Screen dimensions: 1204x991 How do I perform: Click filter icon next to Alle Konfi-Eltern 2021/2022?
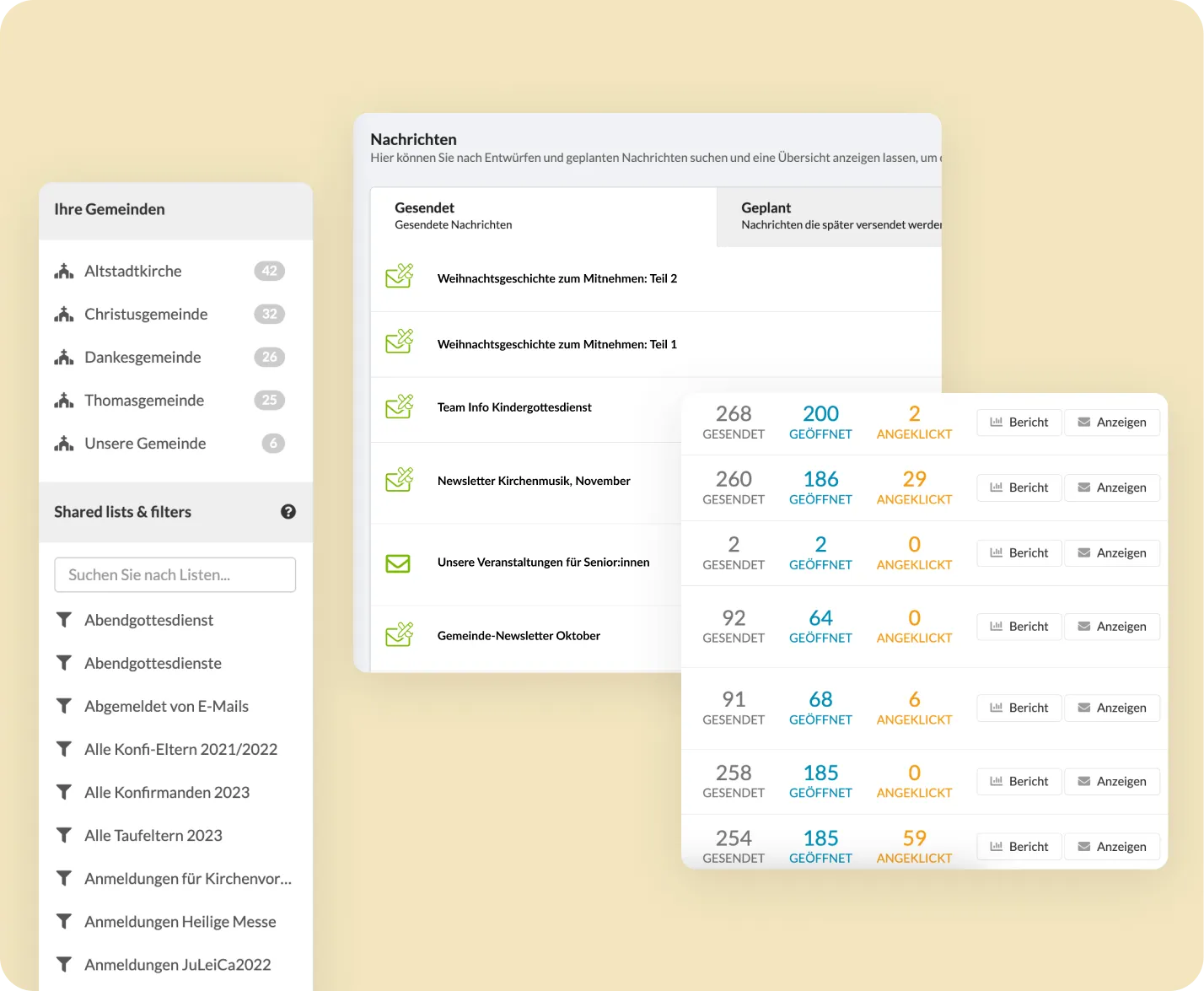pos(64,749)
